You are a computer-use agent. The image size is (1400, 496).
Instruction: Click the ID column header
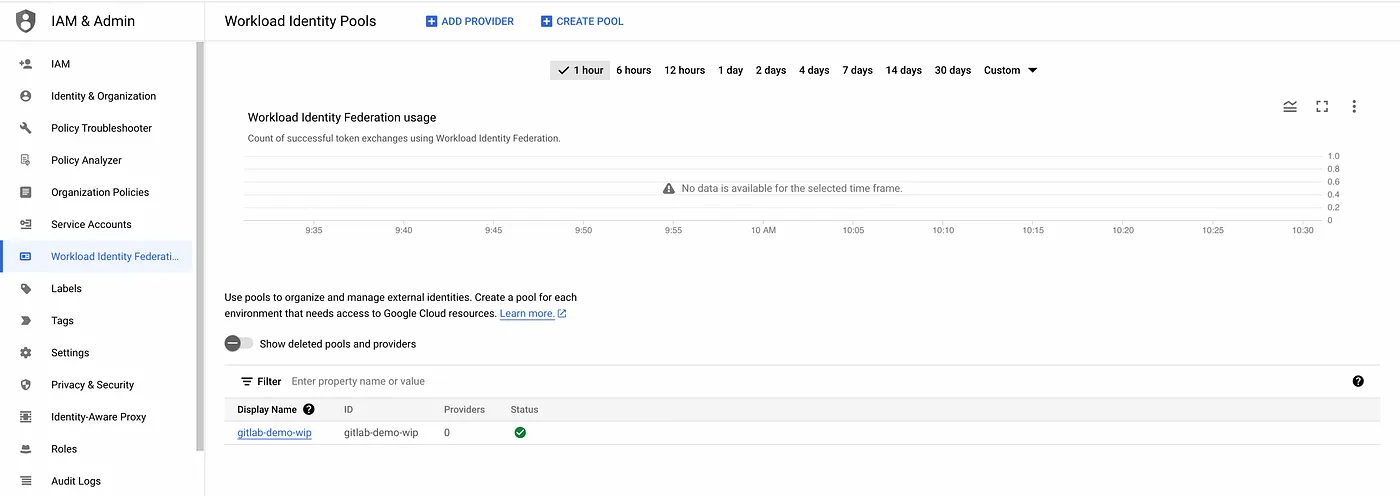click(348, 409)
